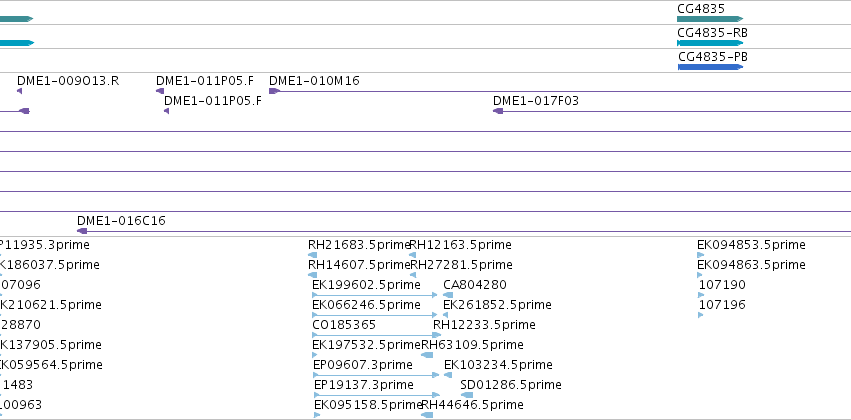The height and width of the screenshot is (420, 851).
Task: Click the 107190 feature marker
Action: click(701, 295)
